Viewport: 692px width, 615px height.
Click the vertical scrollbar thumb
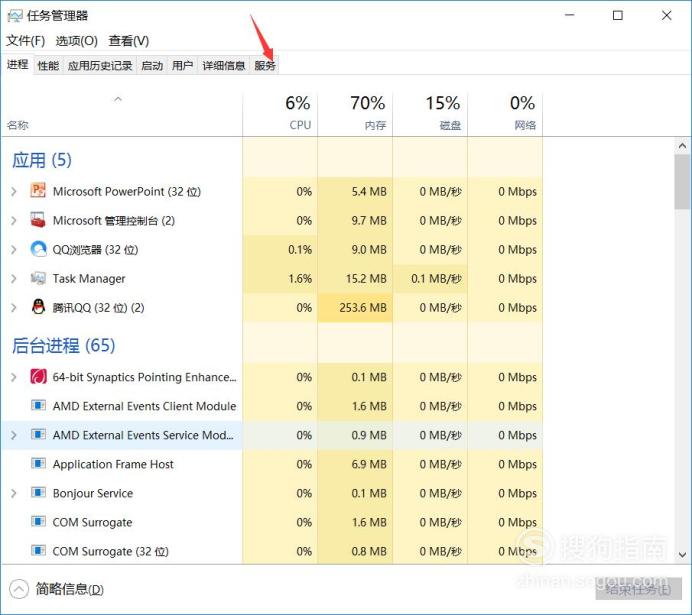tap(682, 182)
